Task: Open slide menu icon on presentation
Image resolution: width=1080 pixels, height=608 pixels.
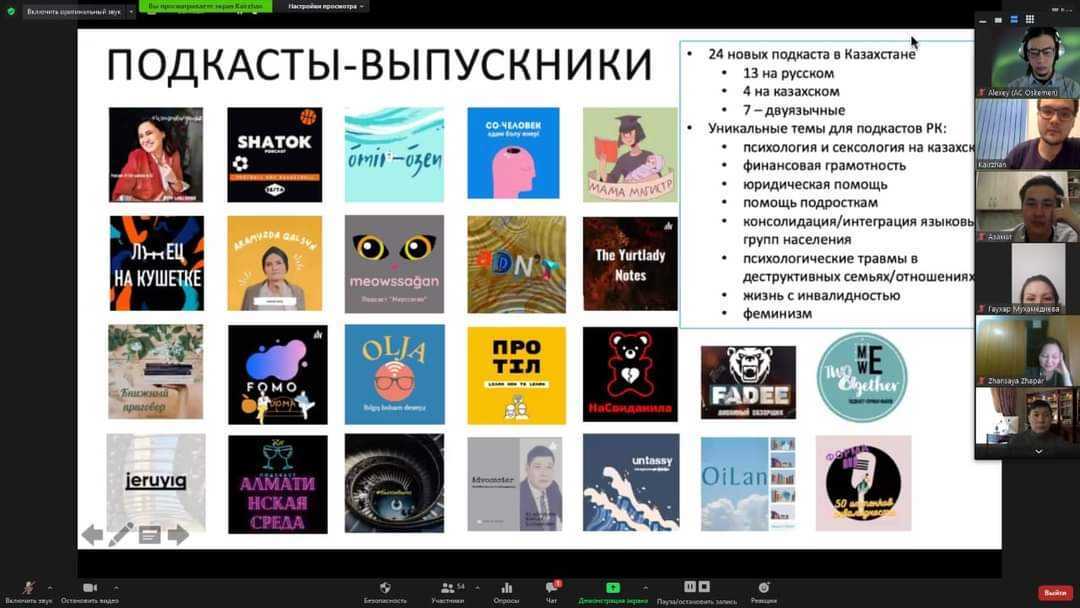Action: pyautogui.click(x=149, y=535)
